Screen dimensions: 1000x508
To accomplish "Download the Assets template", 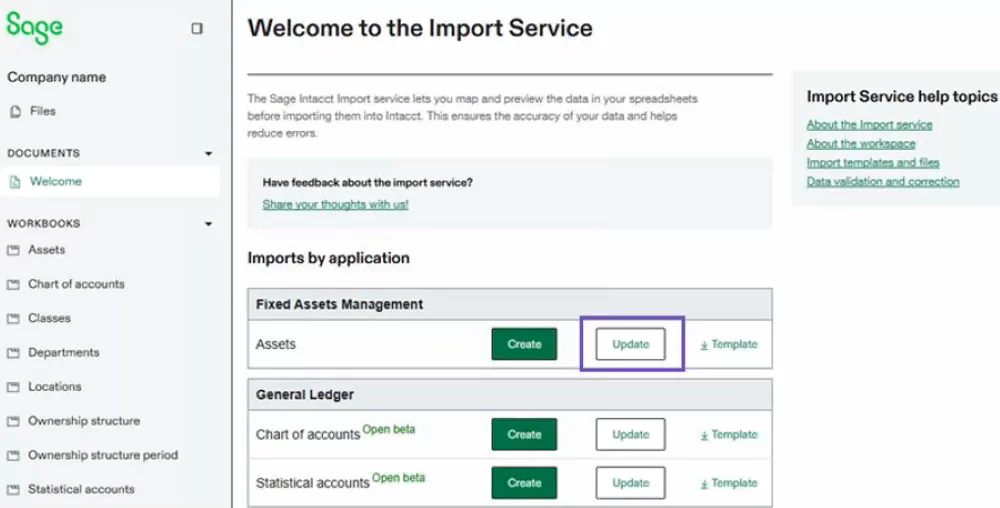I will tap(728, 344).
